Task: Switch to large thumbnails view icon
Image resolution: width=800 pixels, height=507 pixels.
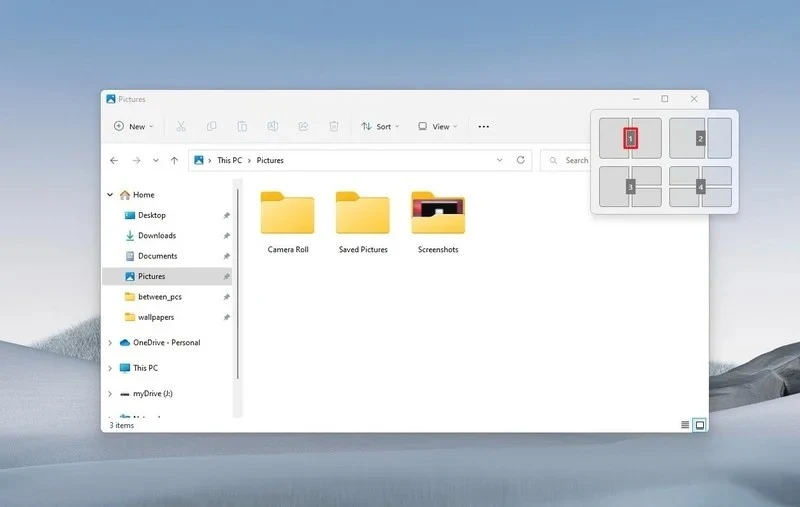Action: tap(700, 425)
